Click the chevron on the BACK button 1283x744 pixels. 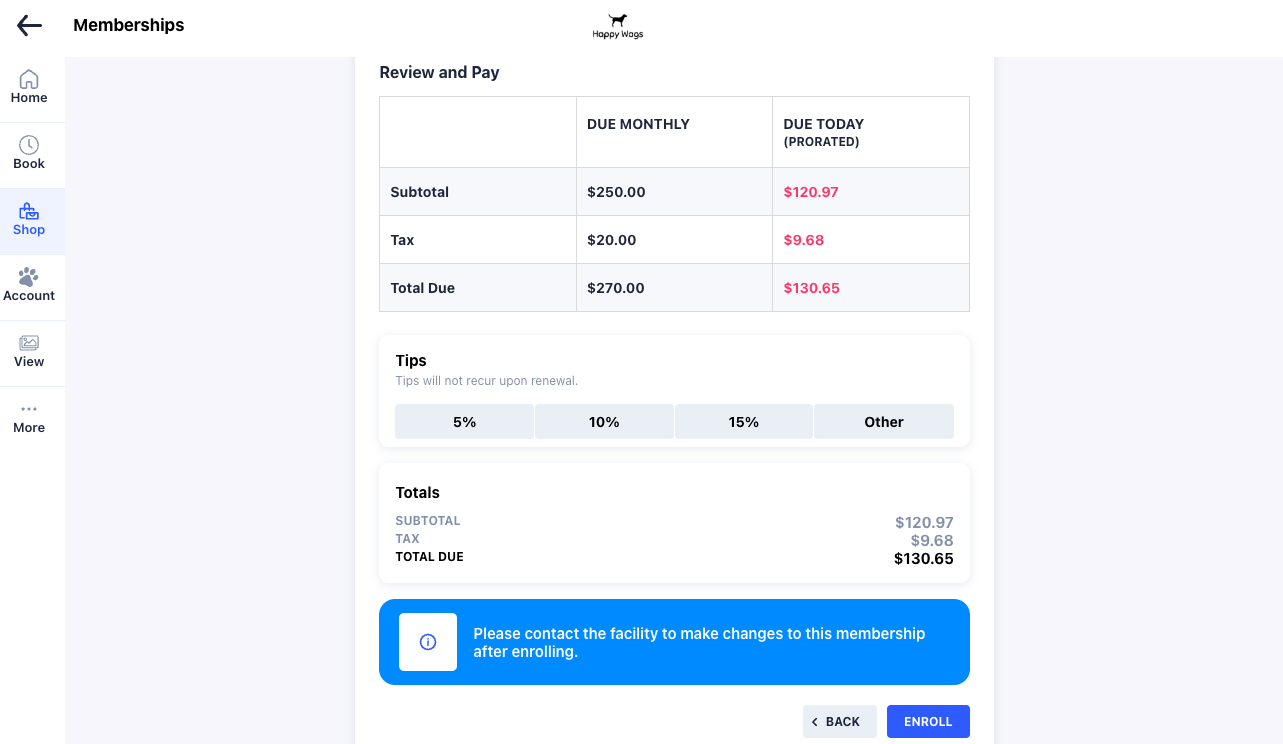click(816, 721)
